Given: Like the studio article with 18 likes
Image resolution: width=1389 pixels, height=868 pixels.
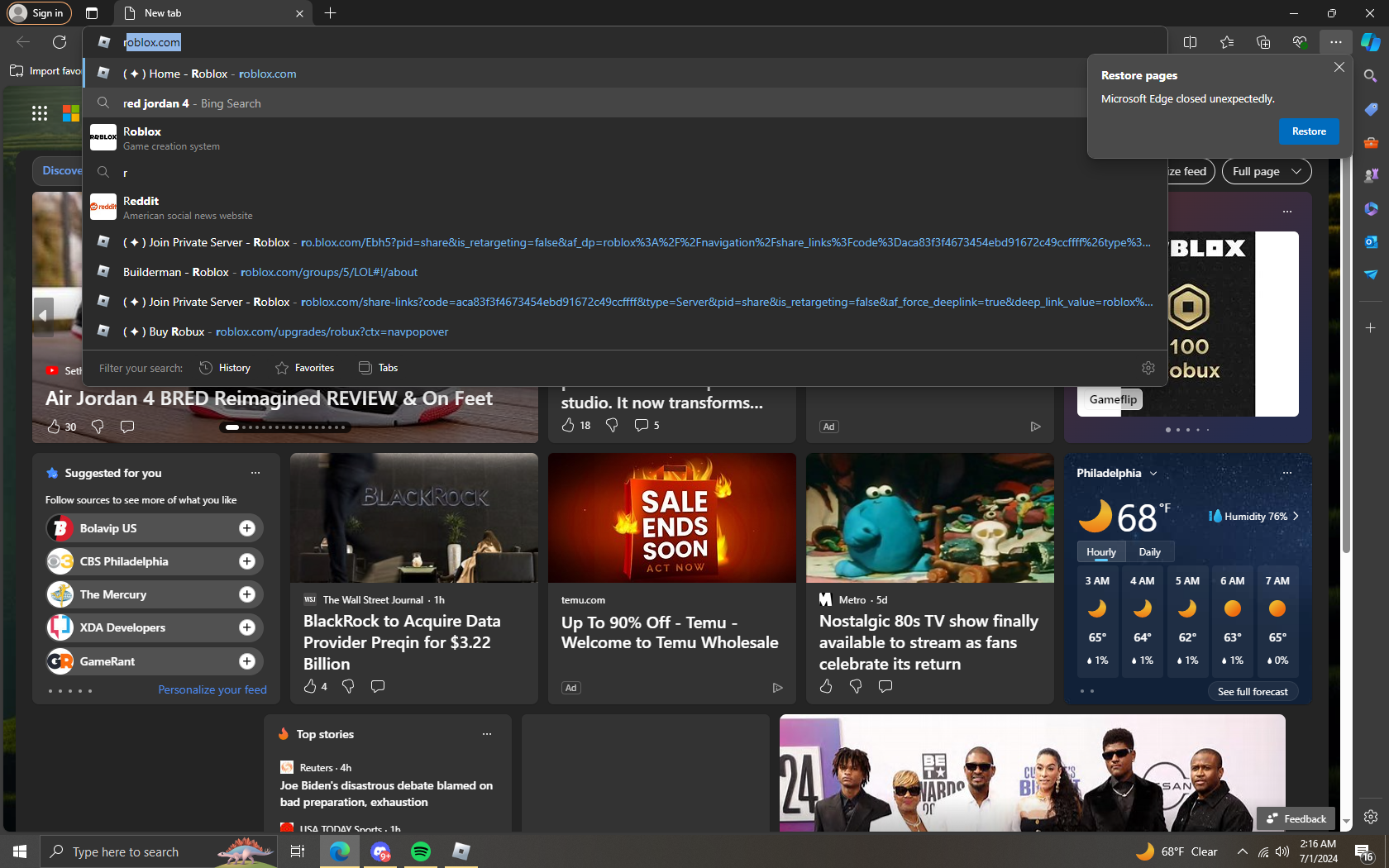Looking at the screenshot, I should [568, 425].
